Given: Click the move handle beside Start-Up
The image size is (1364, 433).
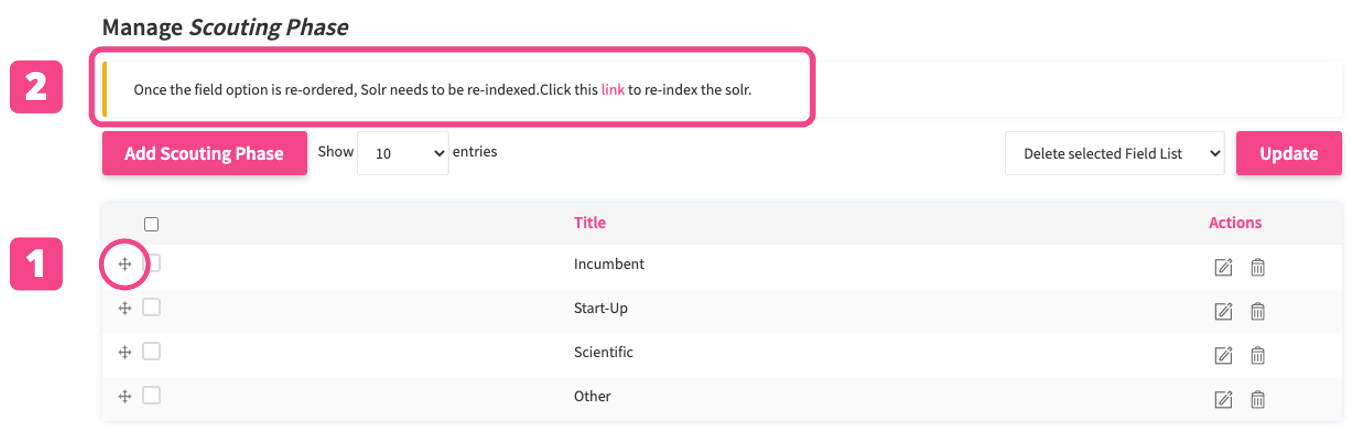Looking at the screenshot, I should tap(125, 308).
